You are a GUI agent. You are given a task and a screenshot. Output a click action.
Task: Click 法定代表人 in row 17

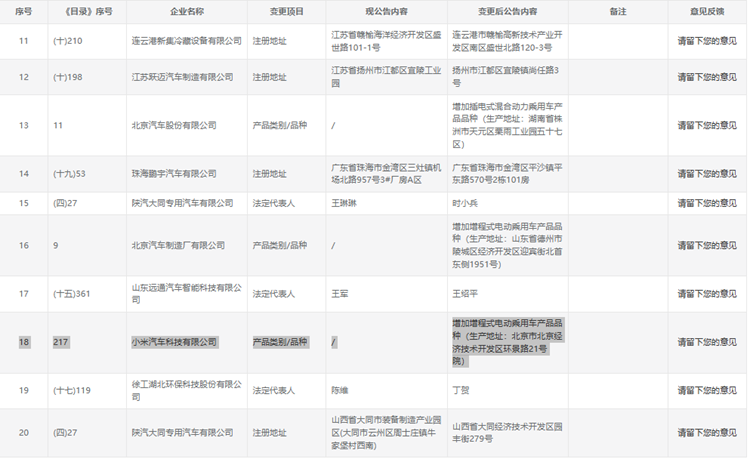(x=274, y=294)
